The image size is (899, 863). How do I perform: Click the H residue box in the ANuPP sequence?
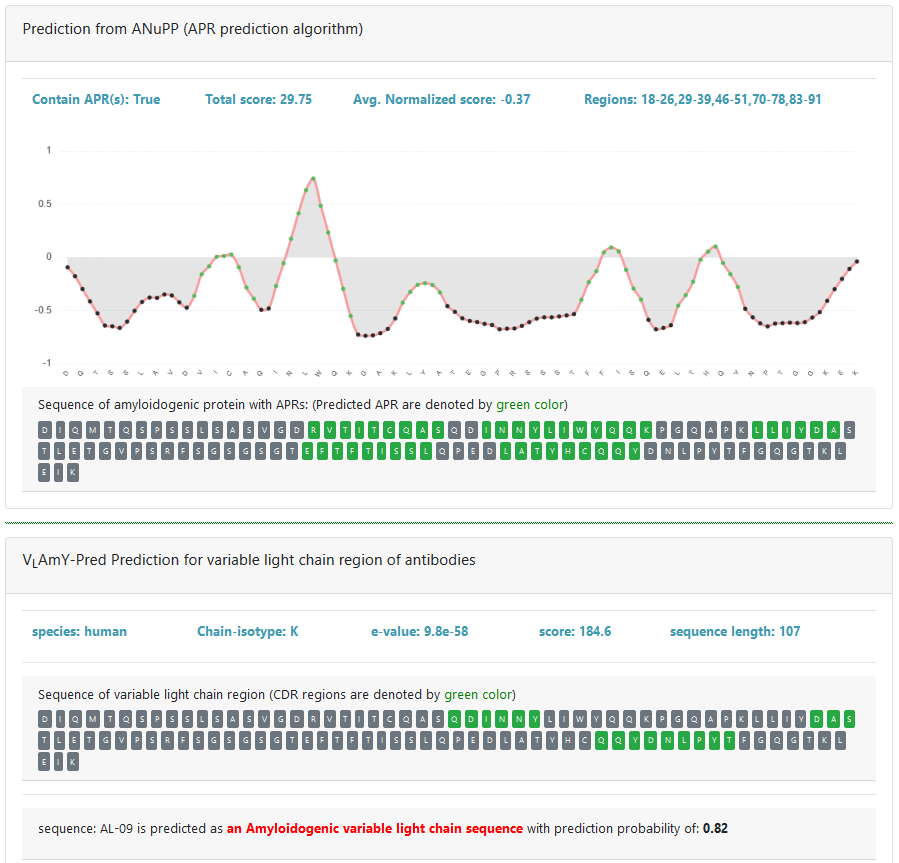pos(568,451)
